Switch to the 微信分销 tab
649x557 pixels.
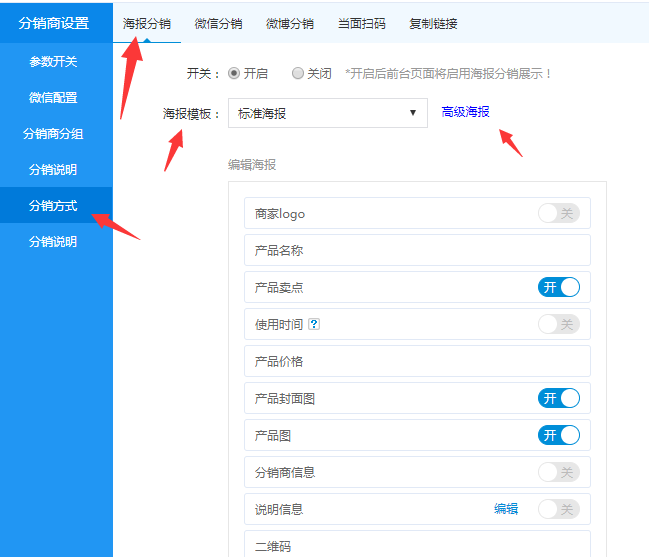pyautogui.click(x=218, y=23)
